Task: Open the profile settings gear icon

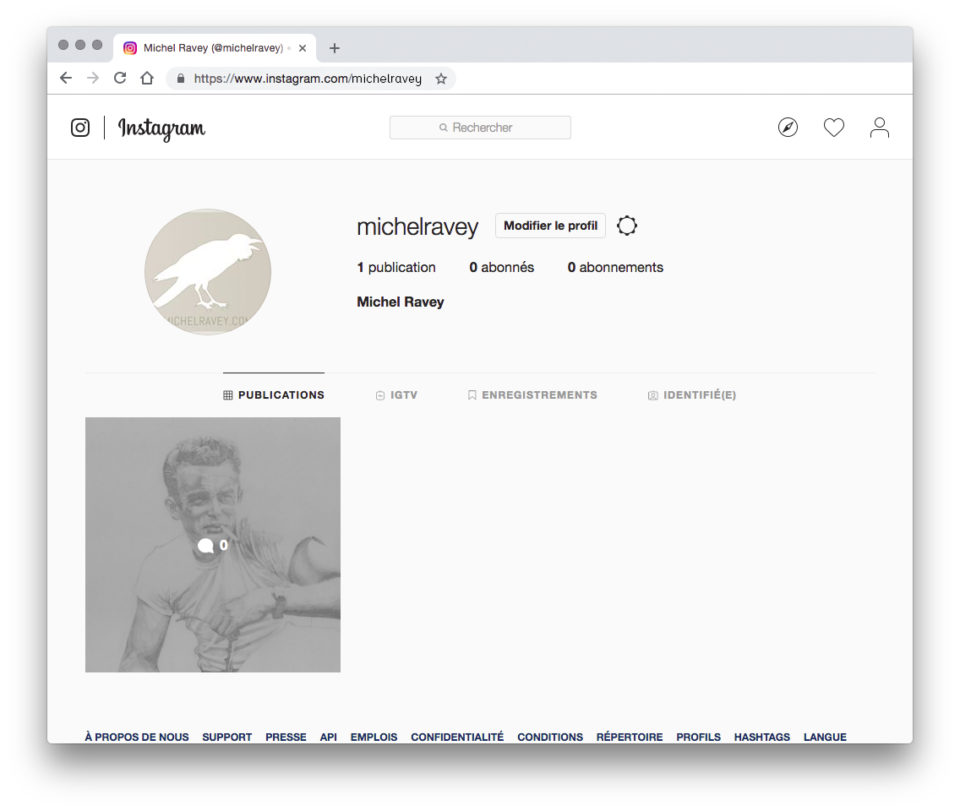Action: click(x=627, y=226)
